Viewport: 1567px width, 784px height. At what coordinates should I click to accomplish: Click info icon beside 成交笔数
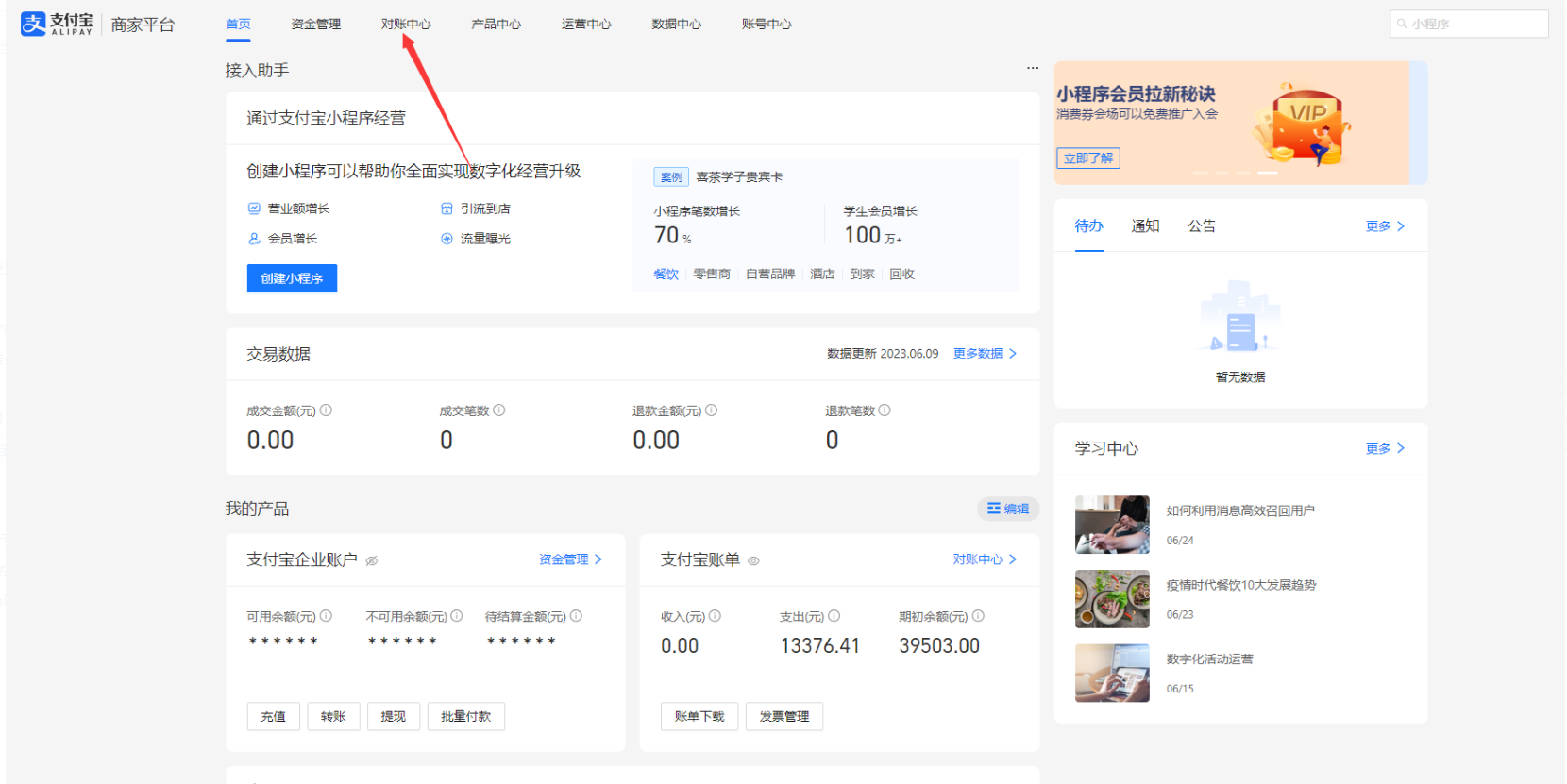point(499,410)
